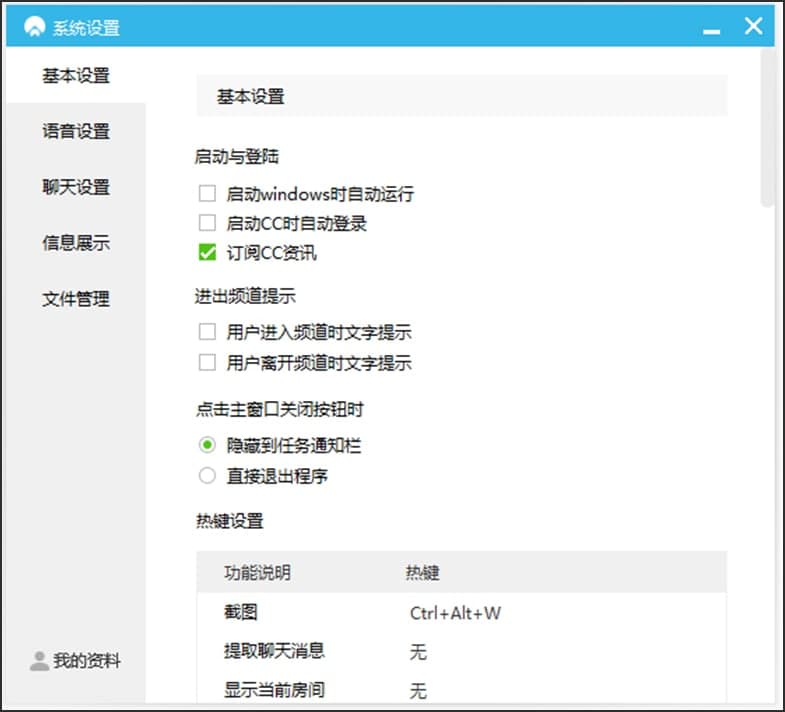The image size is (785, 712).
Task: Enable 启动windows时自动运行 checkbox
Action: [207, 194]
